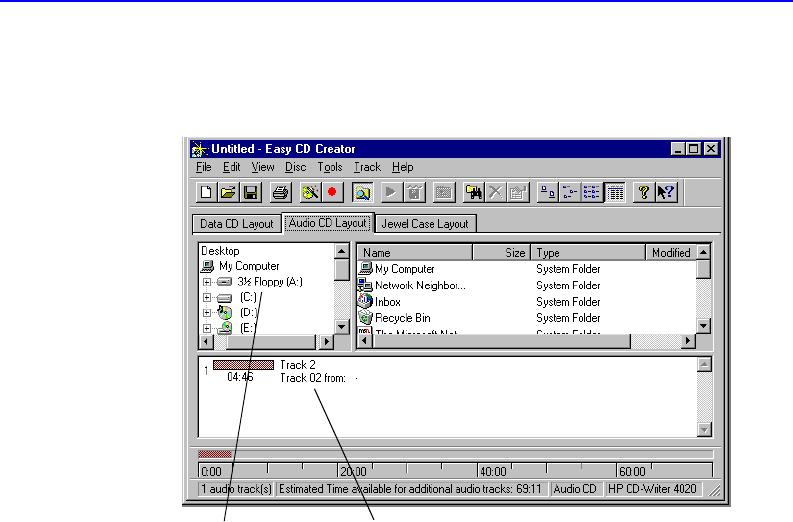The height and width of the screenshot is (522, 793).
Task: Select the 3½ Floppy (A:) tree item
Action: (x=270, y=282)
